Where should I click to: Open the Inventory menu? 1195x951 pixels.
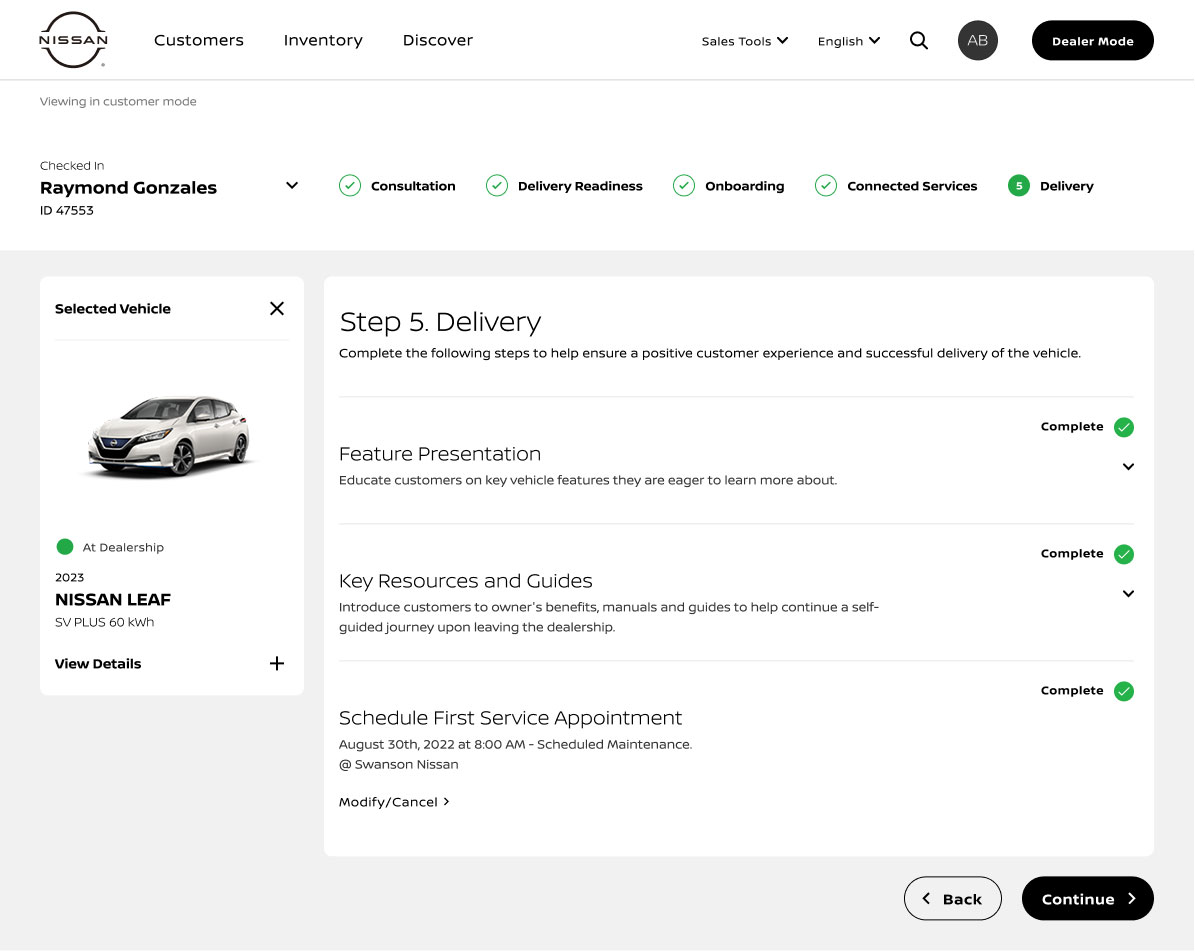323,40
